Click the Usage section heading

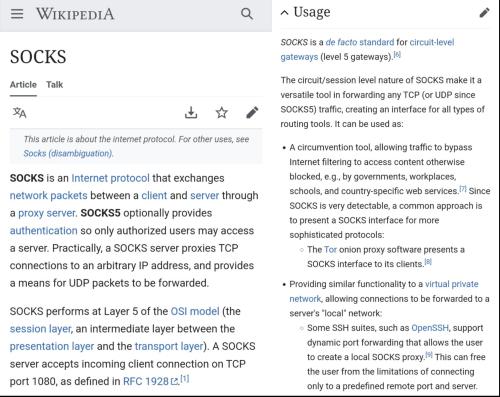[312, 12]
